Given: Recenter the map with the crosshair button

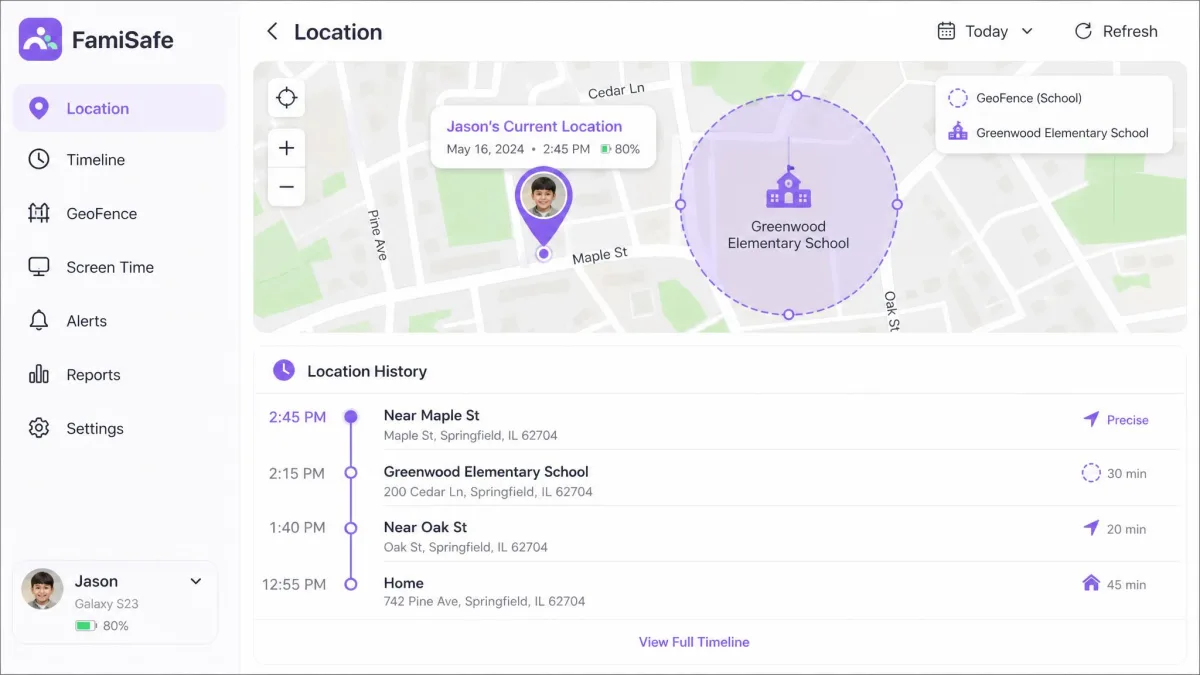Looking at the screenshot, I should pyautogui.click(x=287, y=97).
